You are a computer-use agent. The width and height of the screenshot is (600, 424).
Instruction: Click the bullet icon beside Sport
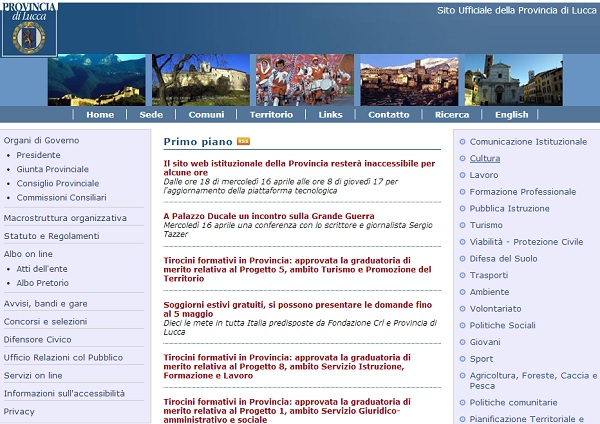pos(462,359)
